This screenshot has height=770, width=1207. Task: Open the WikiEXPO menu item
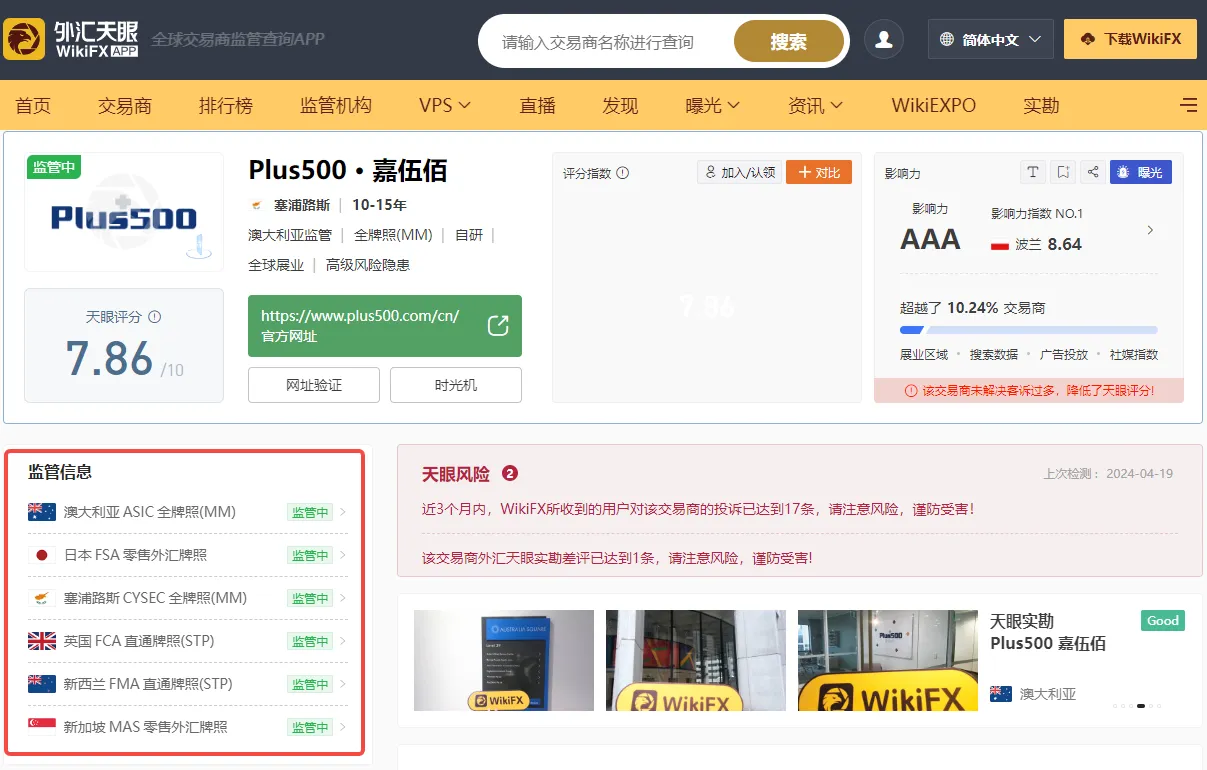coord(934,105)
